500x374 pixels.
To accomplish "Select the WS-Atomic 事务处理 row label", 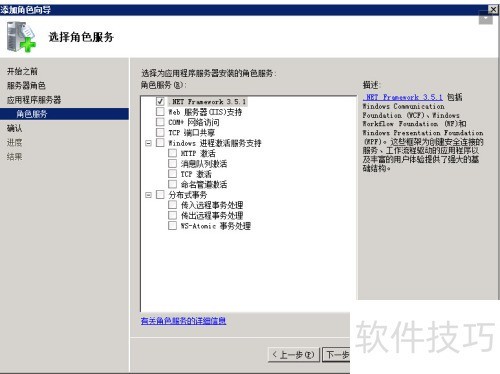I will [216, 226].
